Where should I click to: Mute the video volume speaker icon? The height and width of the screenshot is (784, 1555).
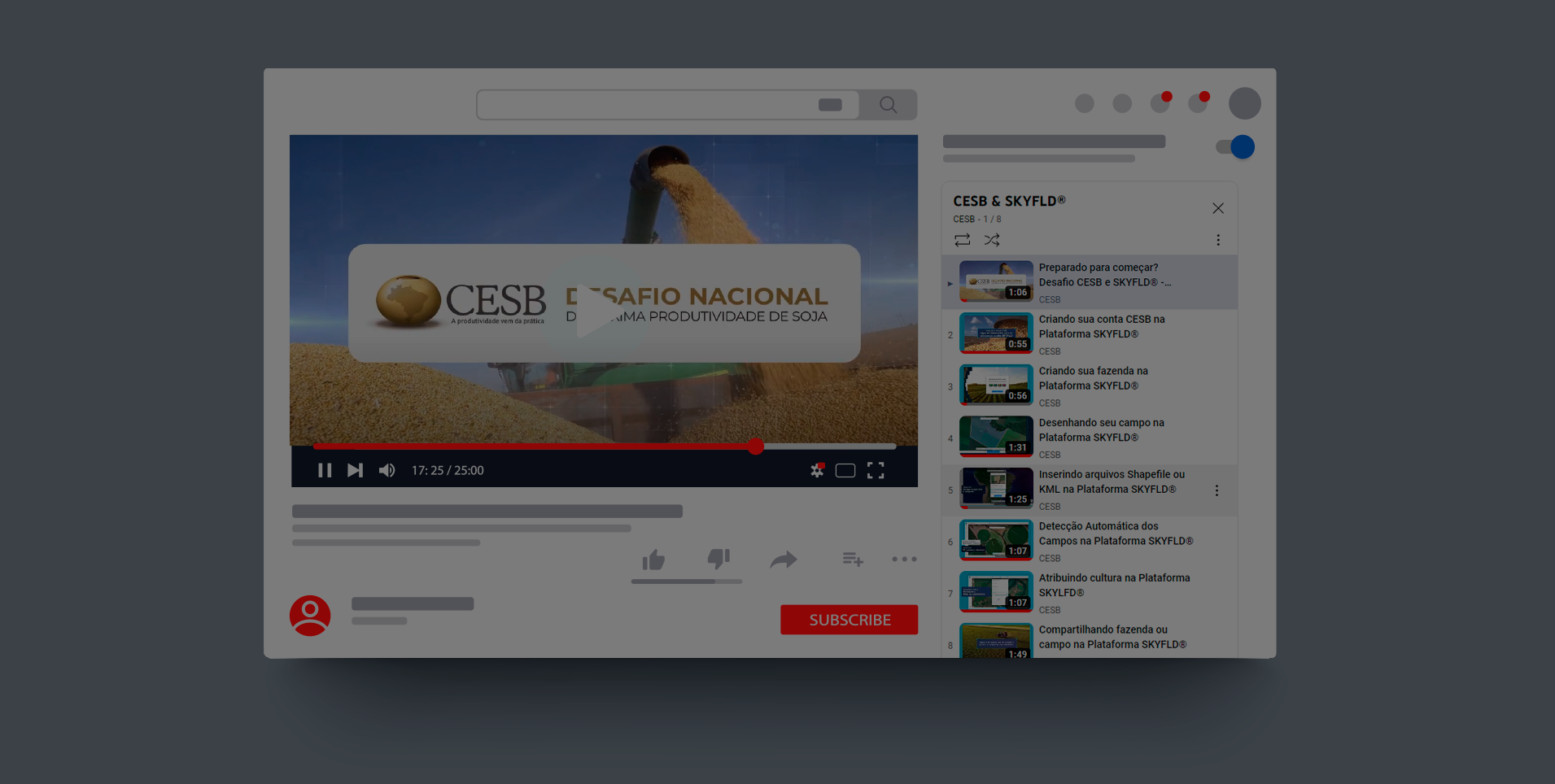(387, 470)
